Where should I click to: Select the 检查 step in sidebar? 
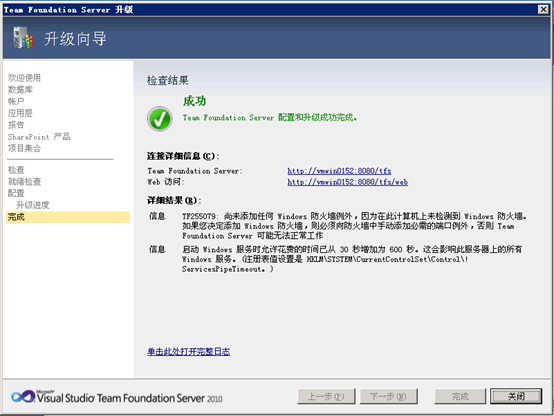pyautogui.click(x=16, y=170)
